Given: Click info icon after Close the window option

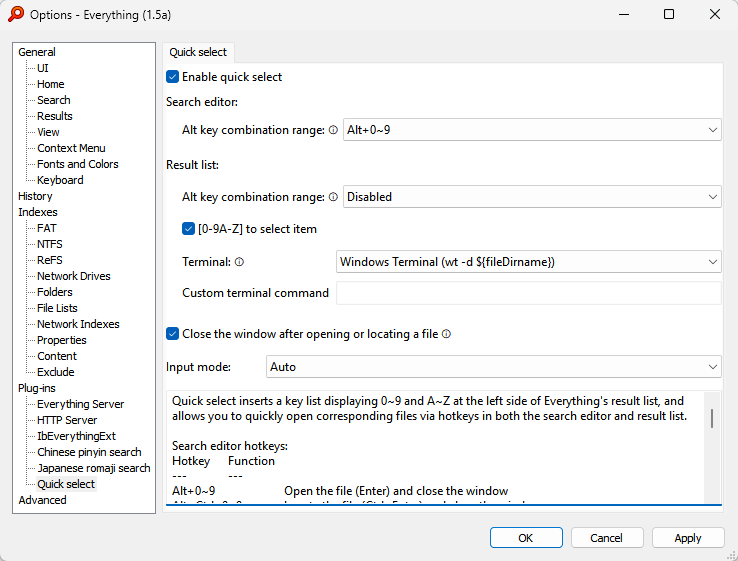Looking at the screenshot, I should point(447,334).
